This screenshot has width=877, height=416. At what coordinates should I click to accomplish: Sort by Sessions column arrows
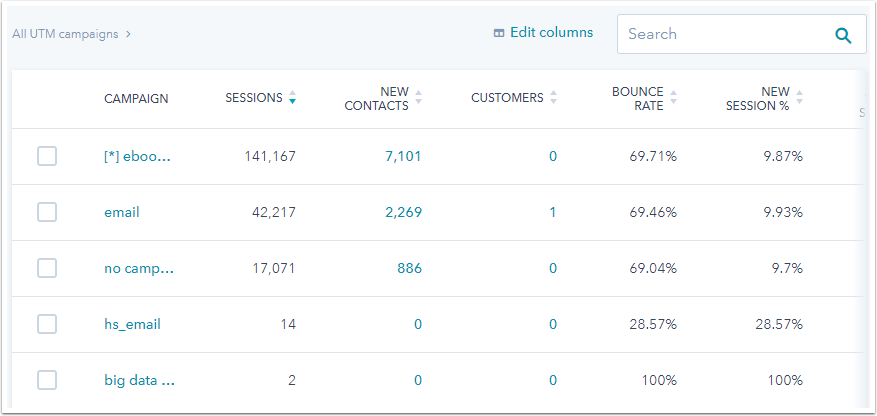click(292, 98)
